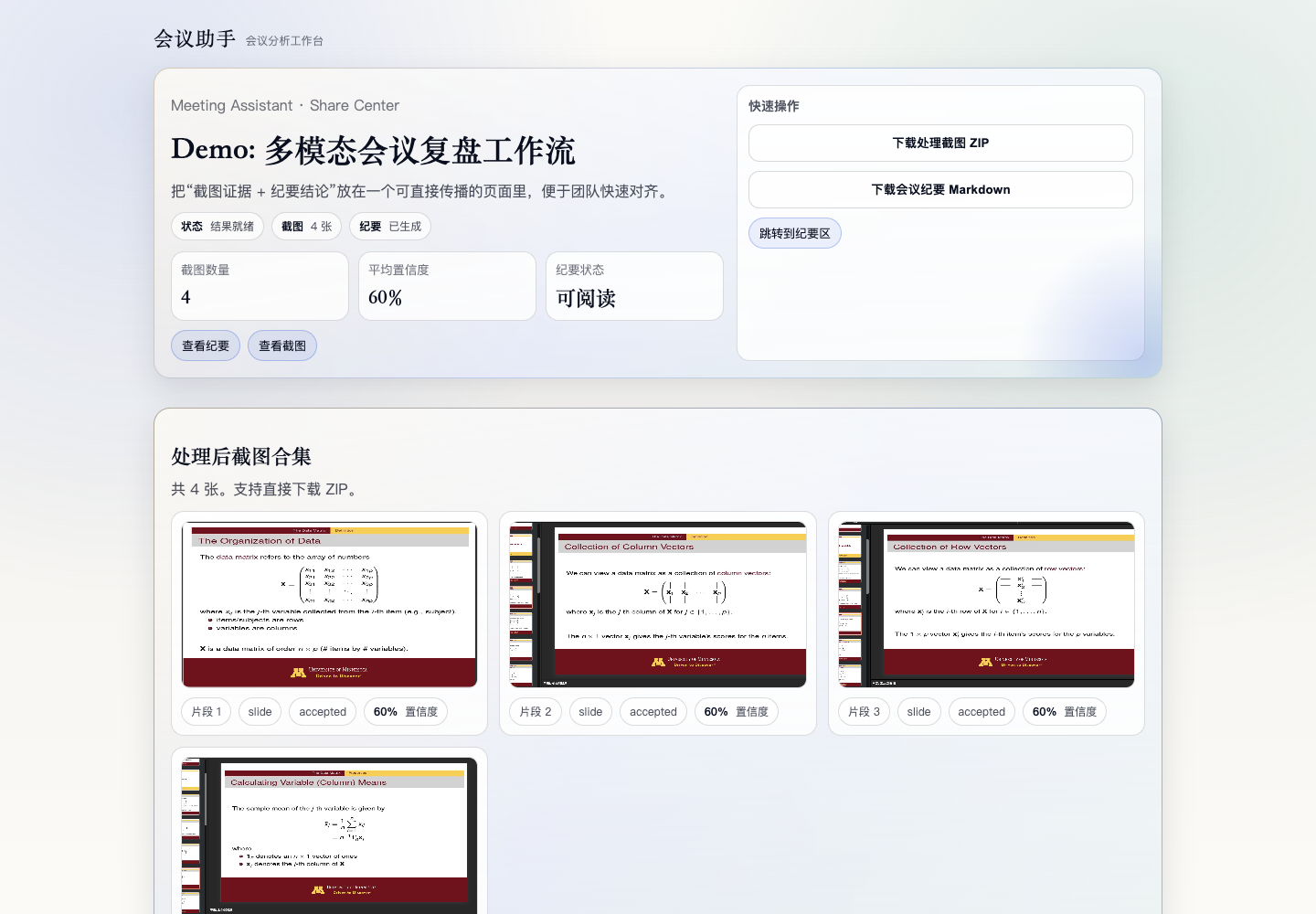Click the 快速操作 panel title

774,106
